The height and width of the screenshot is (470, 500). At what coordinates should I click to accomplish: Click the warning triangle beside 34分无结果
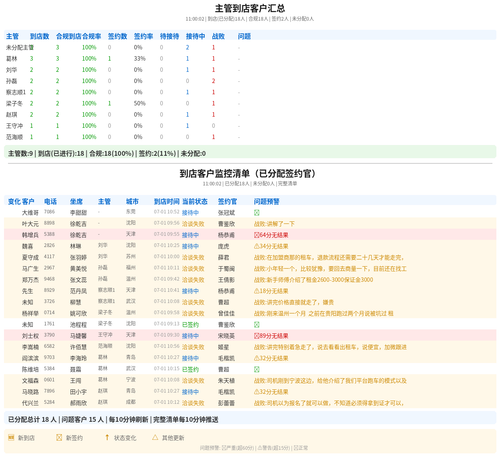tap(256, 246)
